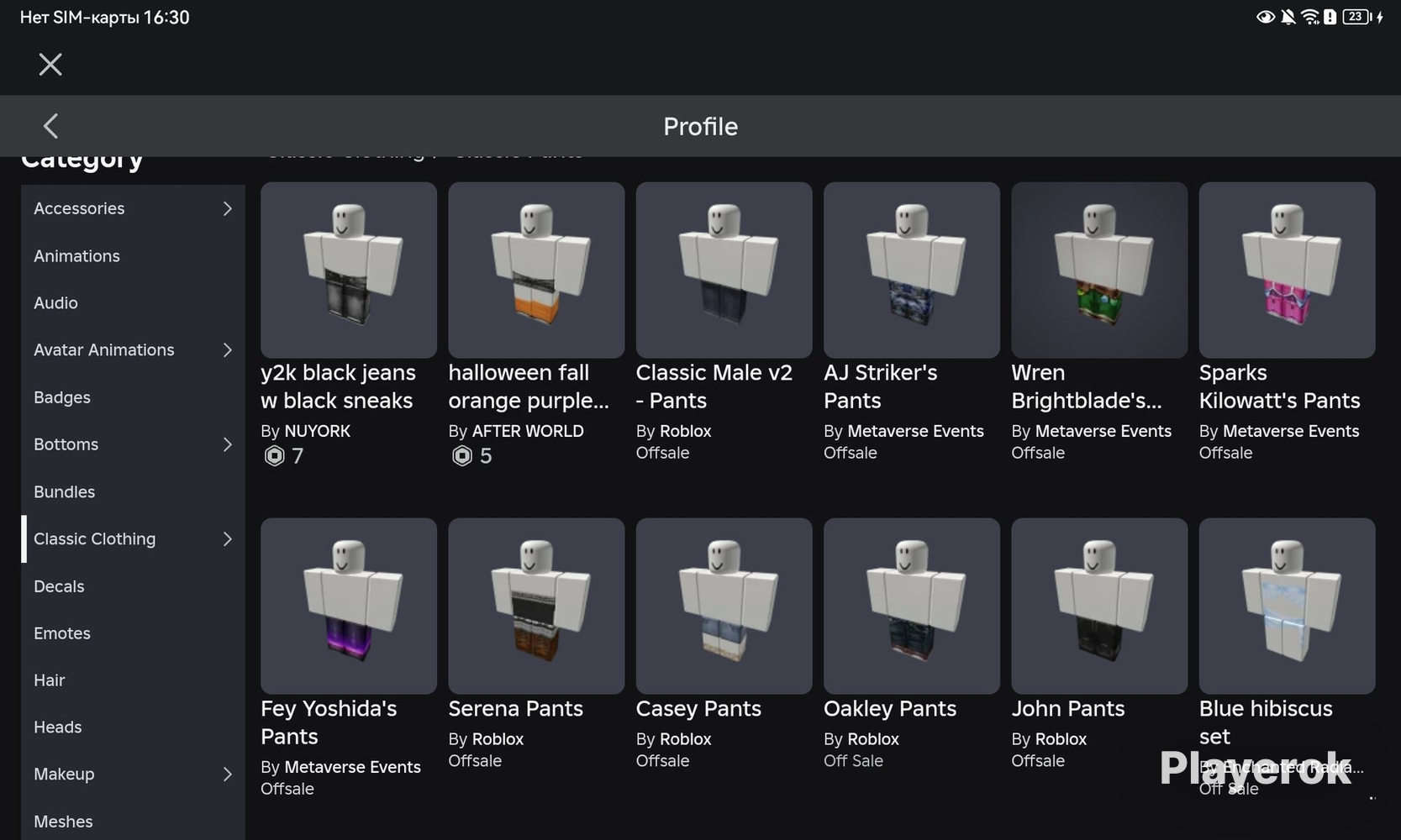The image size is (1401, 840).
Task: Open Roblox creator link under John Pants
Action: [x=1061, y=739]
